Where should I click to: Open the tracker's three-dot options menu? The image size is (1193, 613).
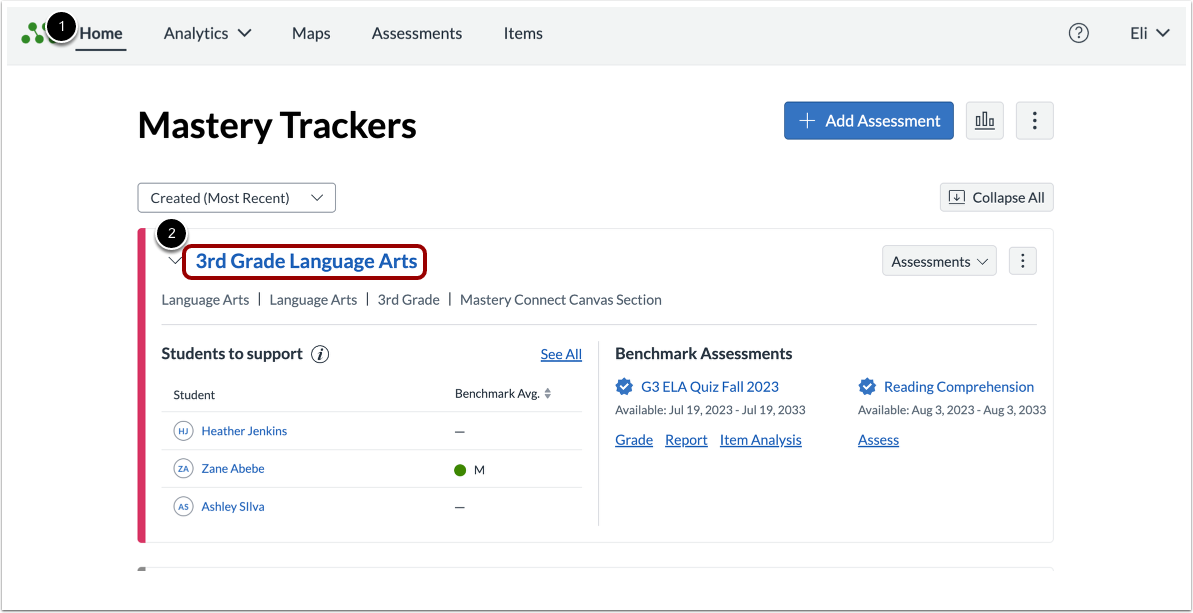(x=1022, y=260)
